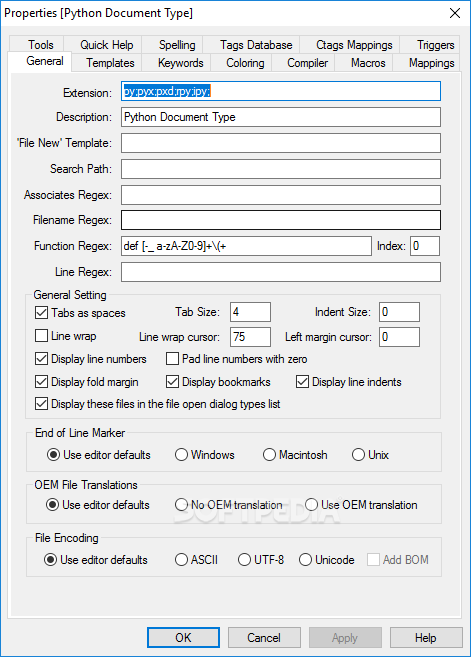Click the Associates Regex field
Screen dimensions: 471x657
coord(281,195)
